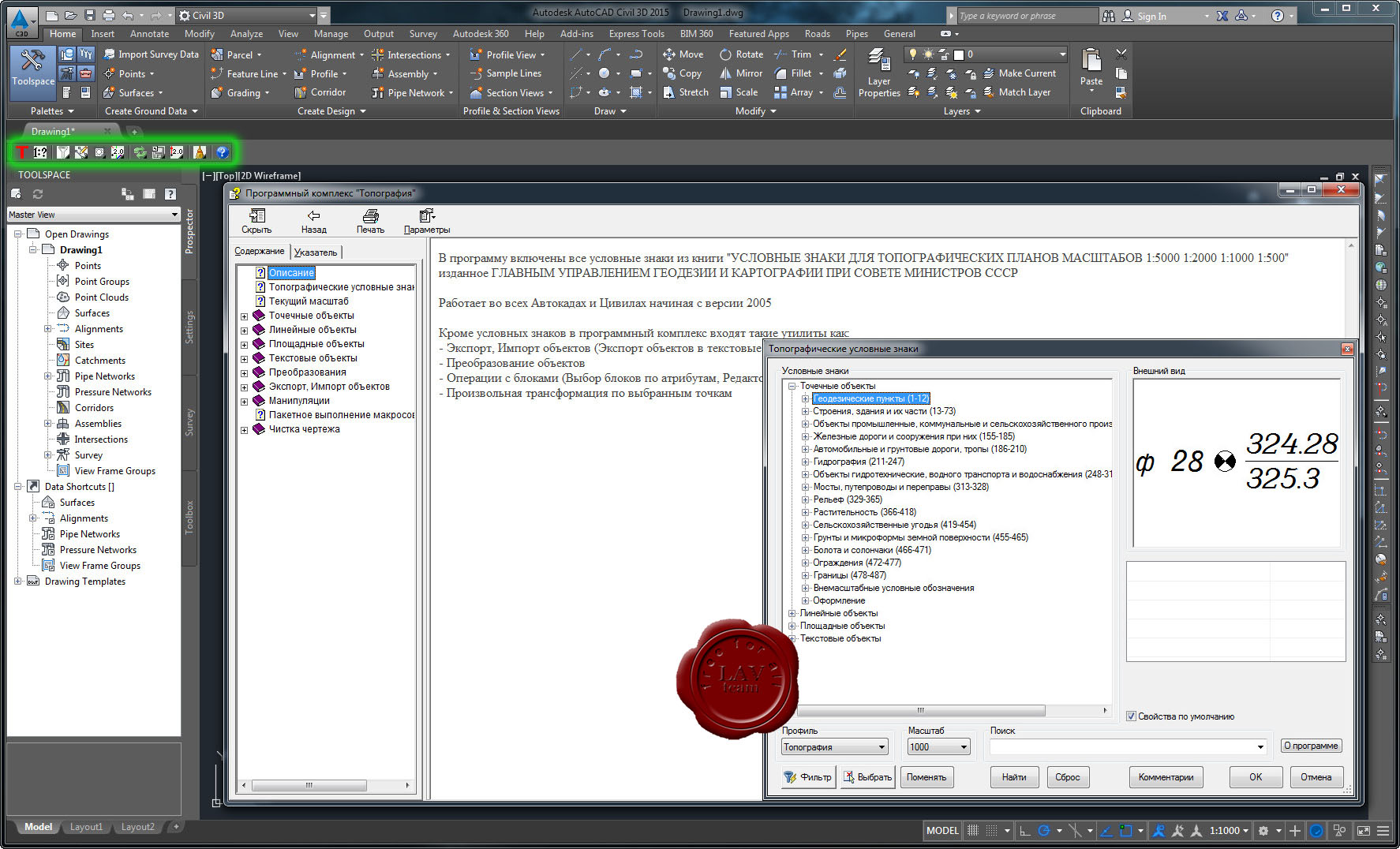
Task: Switch to Указатель tab in help window
Action: [x=316, y=252]
